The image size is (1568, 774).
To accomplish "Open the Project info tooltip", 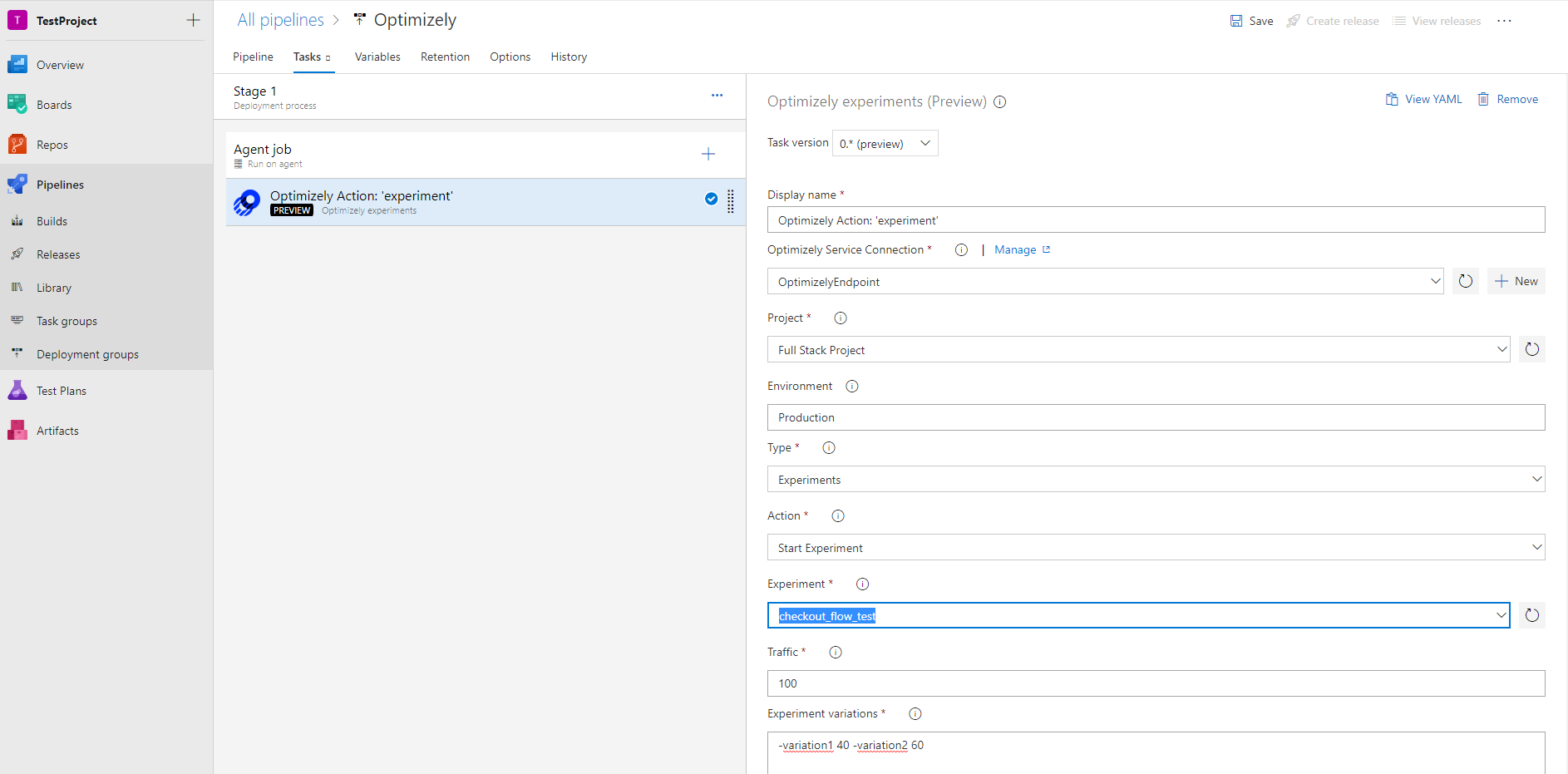I will [x=840, y=318].
